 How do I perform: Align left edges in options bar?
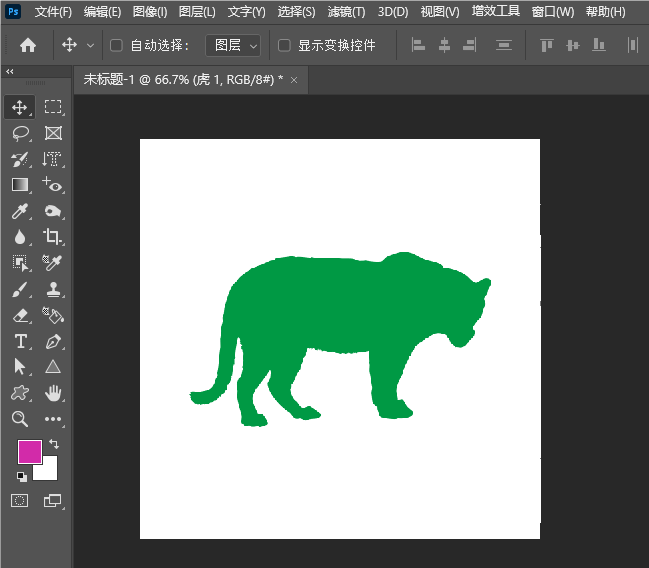pos(418,45)
